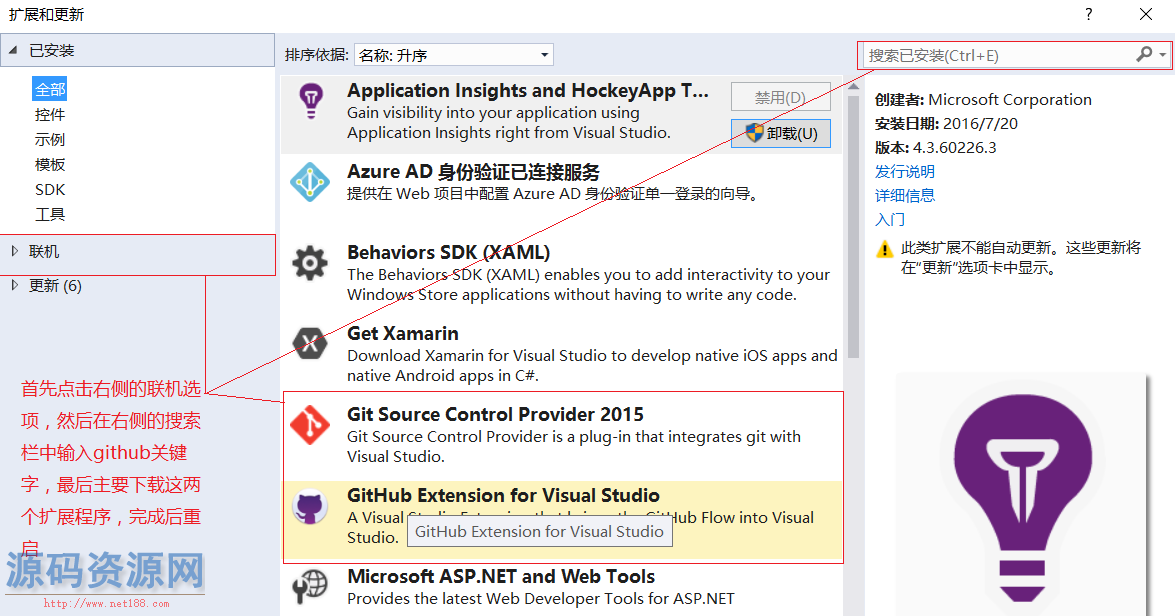The height and width of the screenshot is (616, 1175).
Task: Click the Get Xamarin hexagon icon
Action: click(310, 344)
